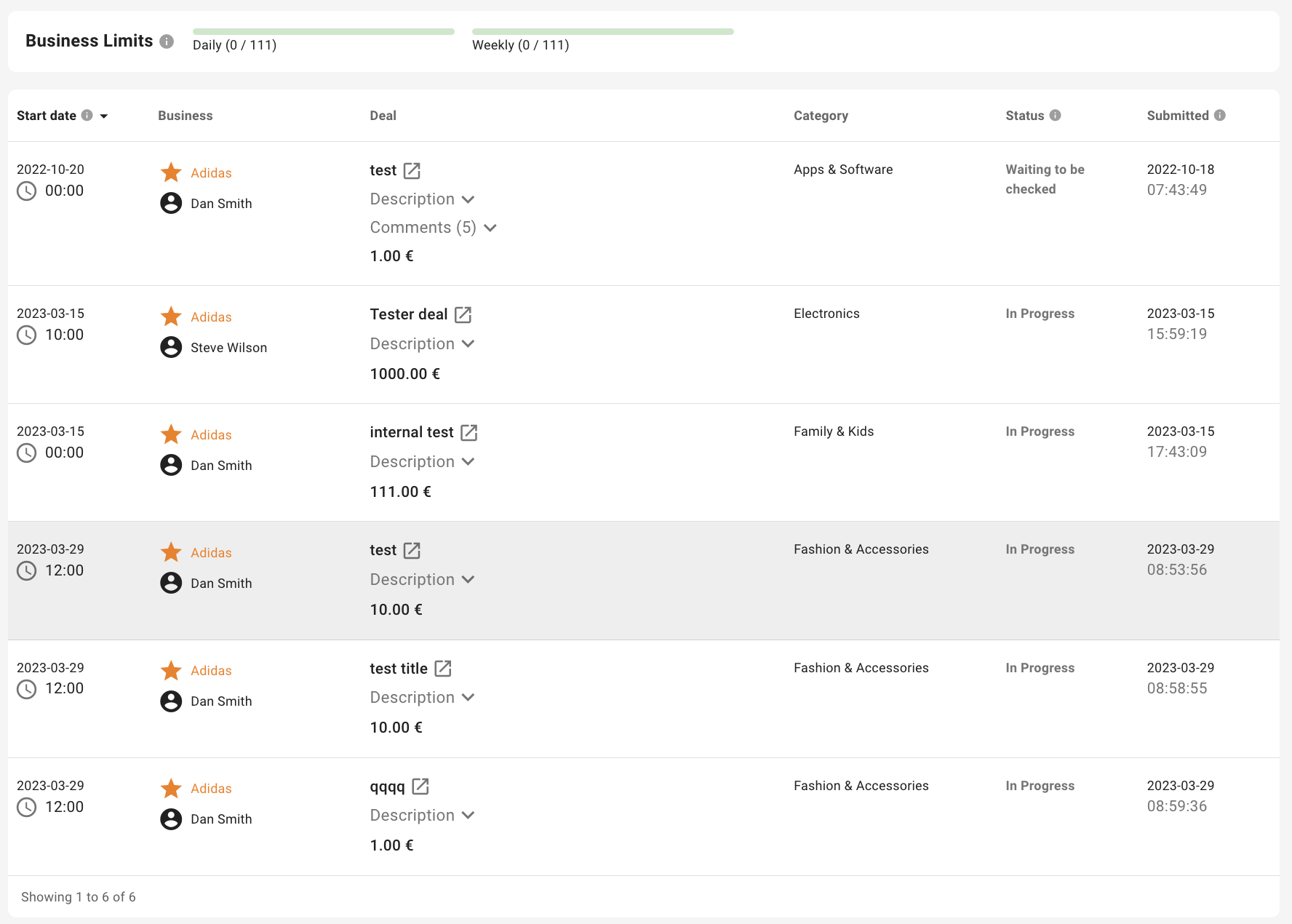Open the Adidas link in the Family & Kids row

point(211,435)
